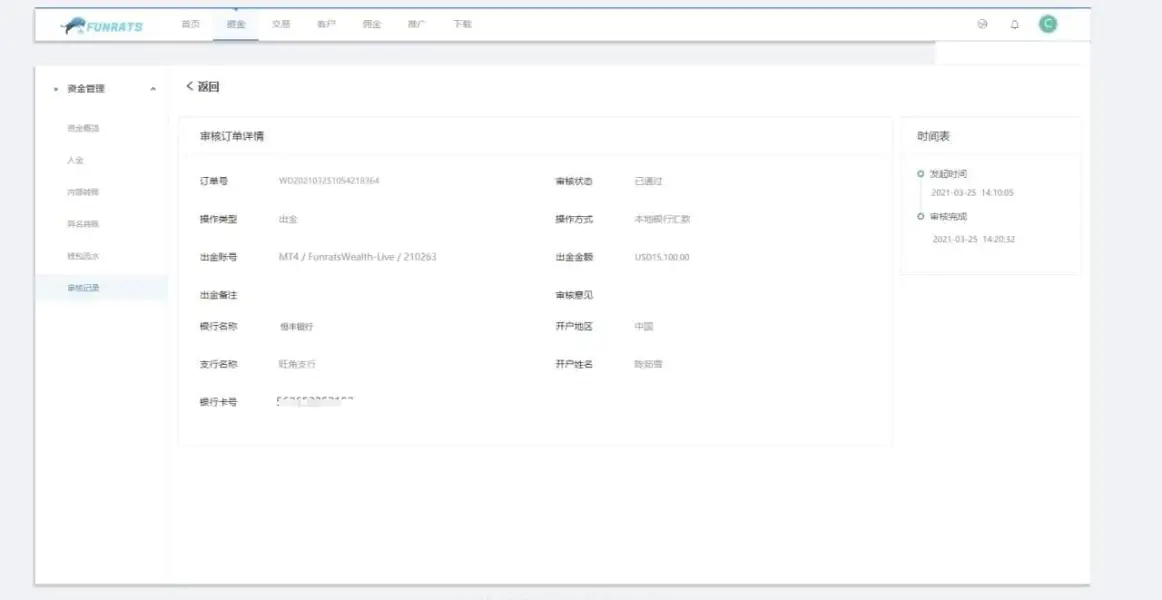Screen dimensions: 1162x600
Task: Click the FUNRATS logo
Action: [102, 26]
